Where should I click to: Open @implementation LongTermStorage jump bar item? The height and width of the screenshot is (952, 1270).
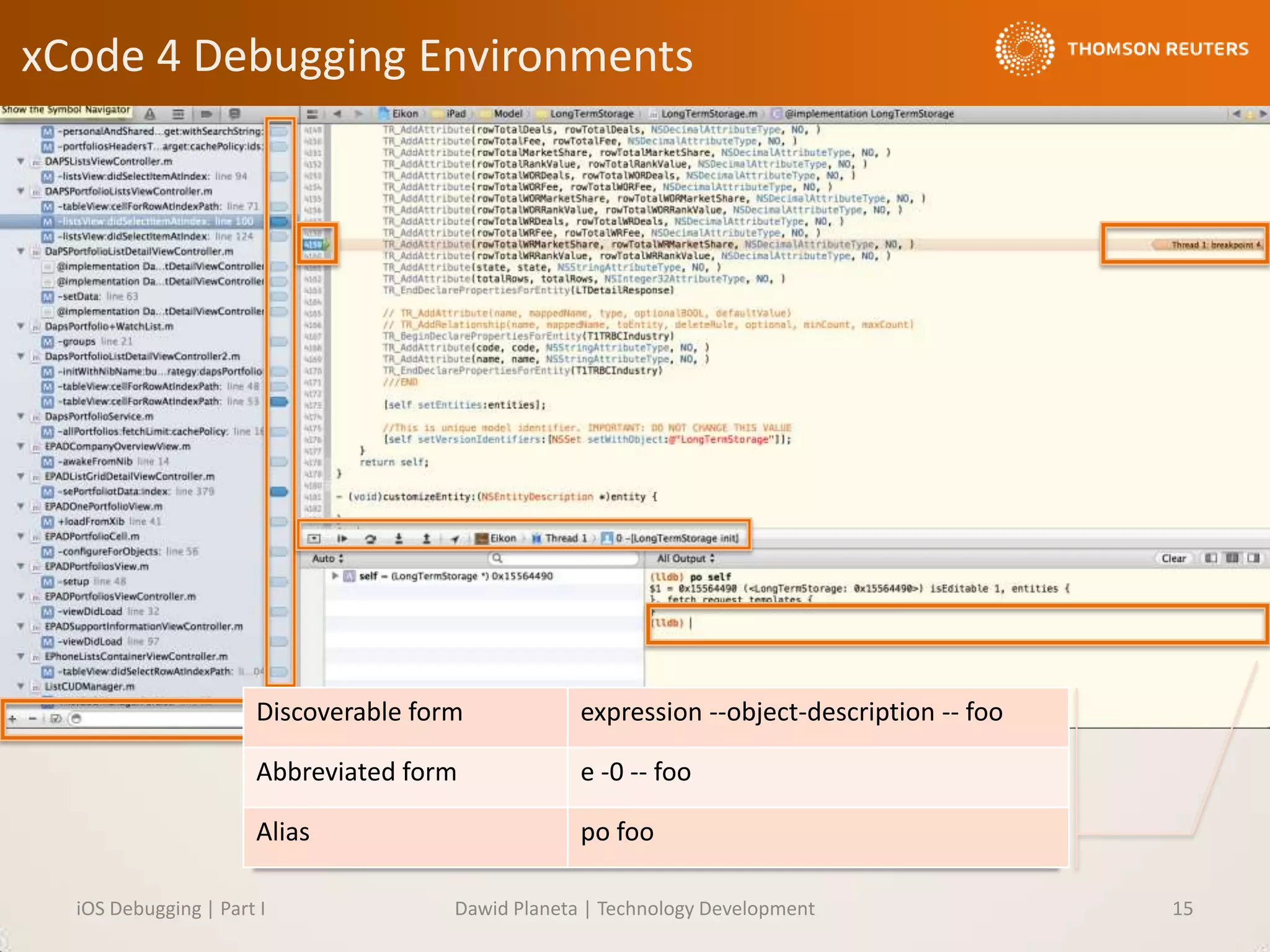863,114
